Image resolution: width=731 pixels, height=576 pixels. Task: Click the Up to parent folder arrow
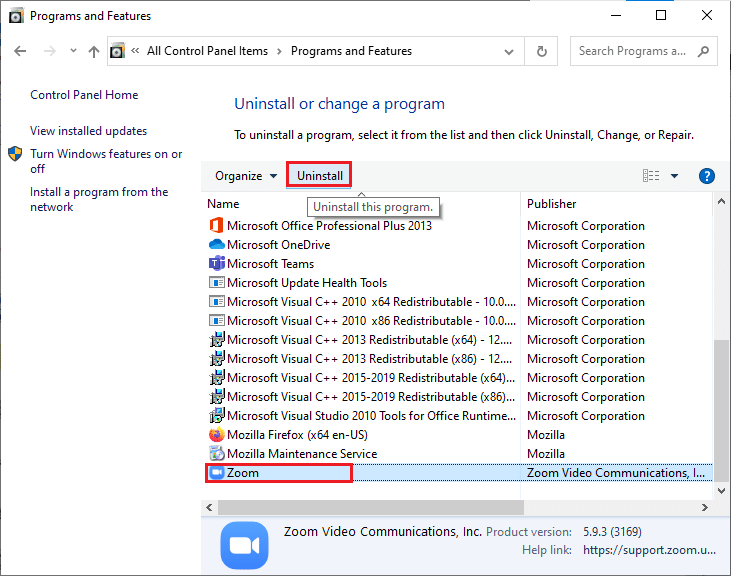pyautogui.click(x=93, y=51)
